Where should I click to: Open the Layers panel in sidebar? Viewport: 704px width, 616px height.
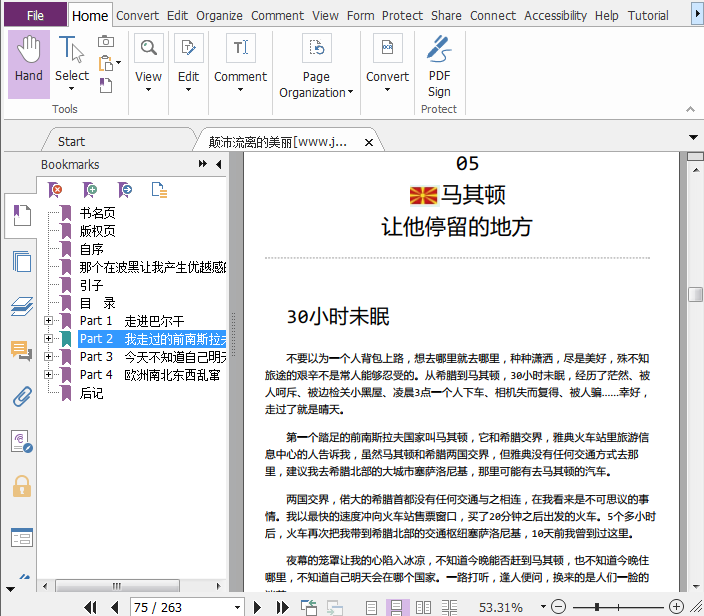click(21, 306)
